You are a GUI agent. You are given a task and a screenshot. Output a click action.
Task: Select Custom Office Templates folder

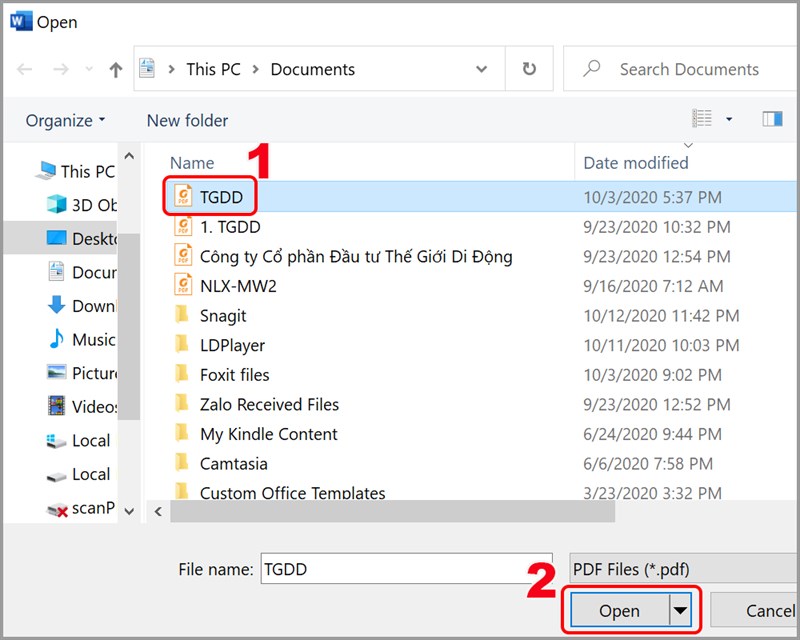[x=292, y=493]
